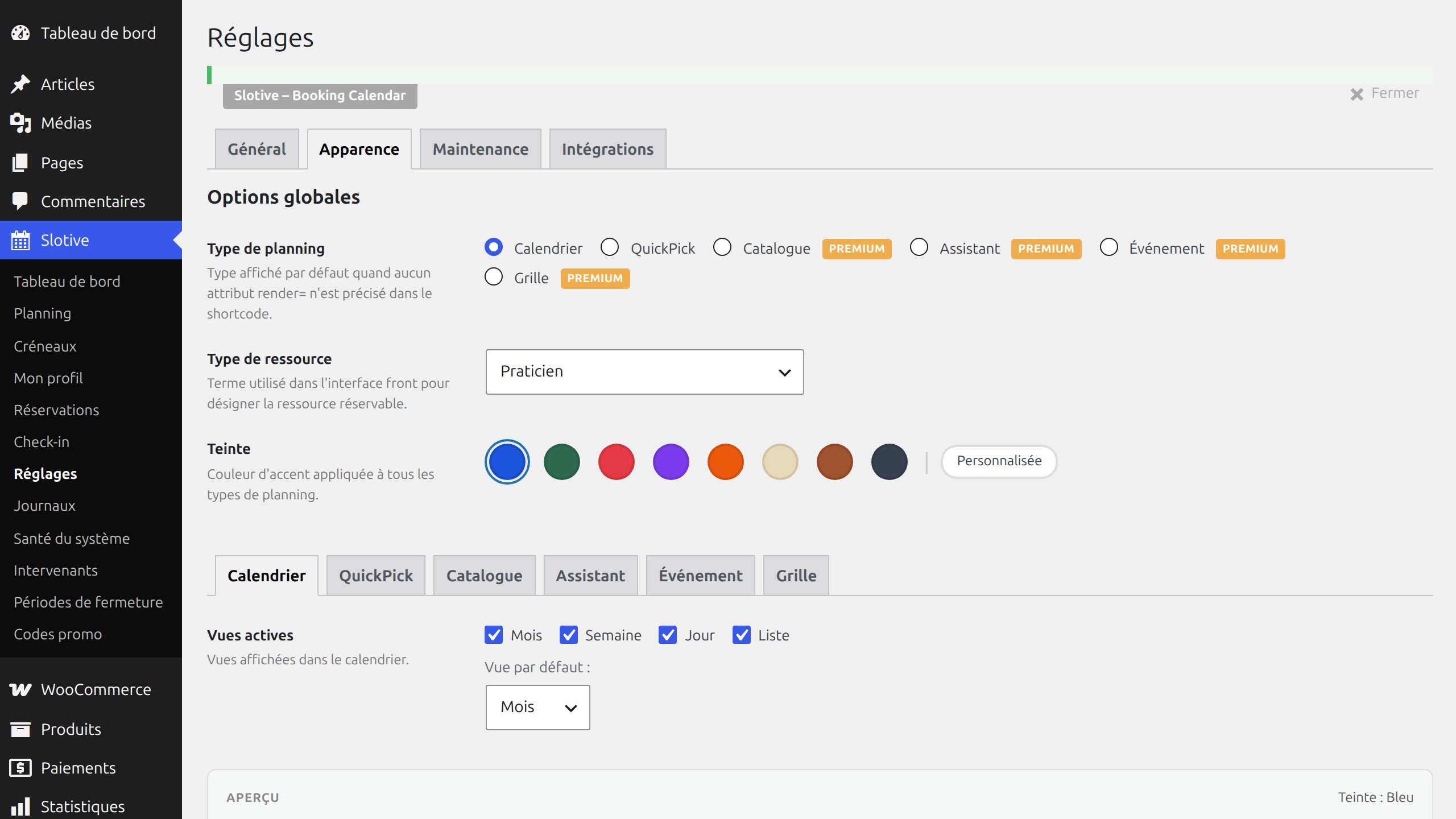
Task: Open the Grille sub-tab
Action: click(x=796, y=576)
